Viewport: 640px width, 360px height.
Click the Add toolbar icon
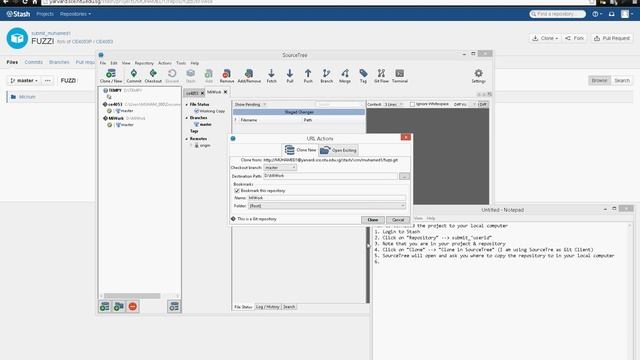(x=209, y=76)
